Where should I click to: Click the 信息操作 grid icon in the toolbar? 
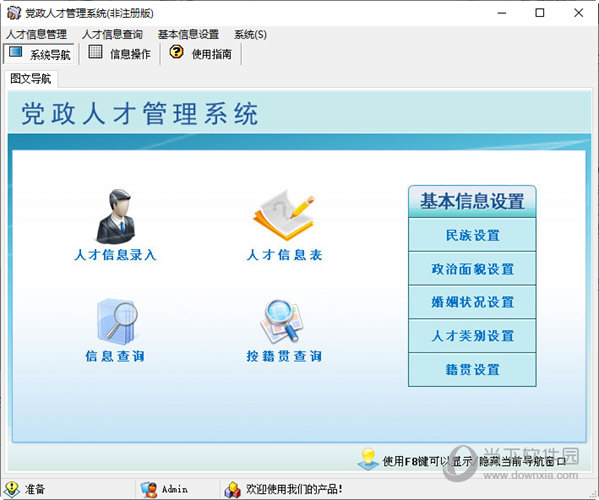pos(95,52)
